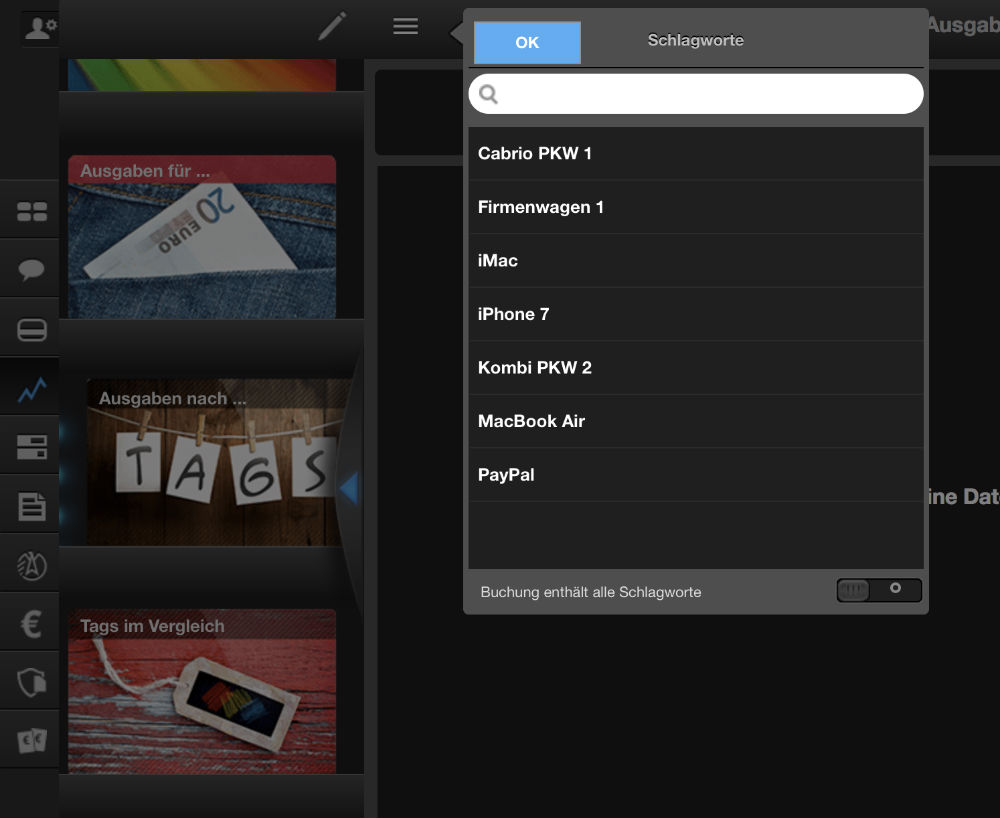Select tag 'Kombi PKW 2'
Image resolution: width=1000 pixels, height=818 pixels.
click(x=696, y=367)
